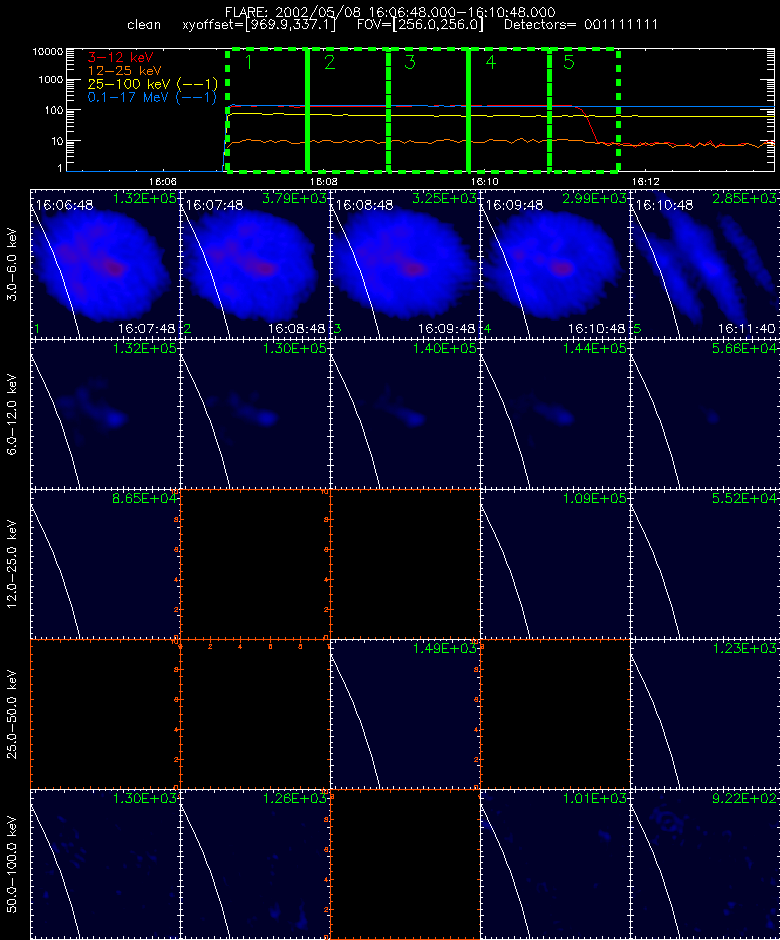The image size is (780, 940).
Task: Click the '3.0-6.0 keV' row label
Action: coord(13,264)
